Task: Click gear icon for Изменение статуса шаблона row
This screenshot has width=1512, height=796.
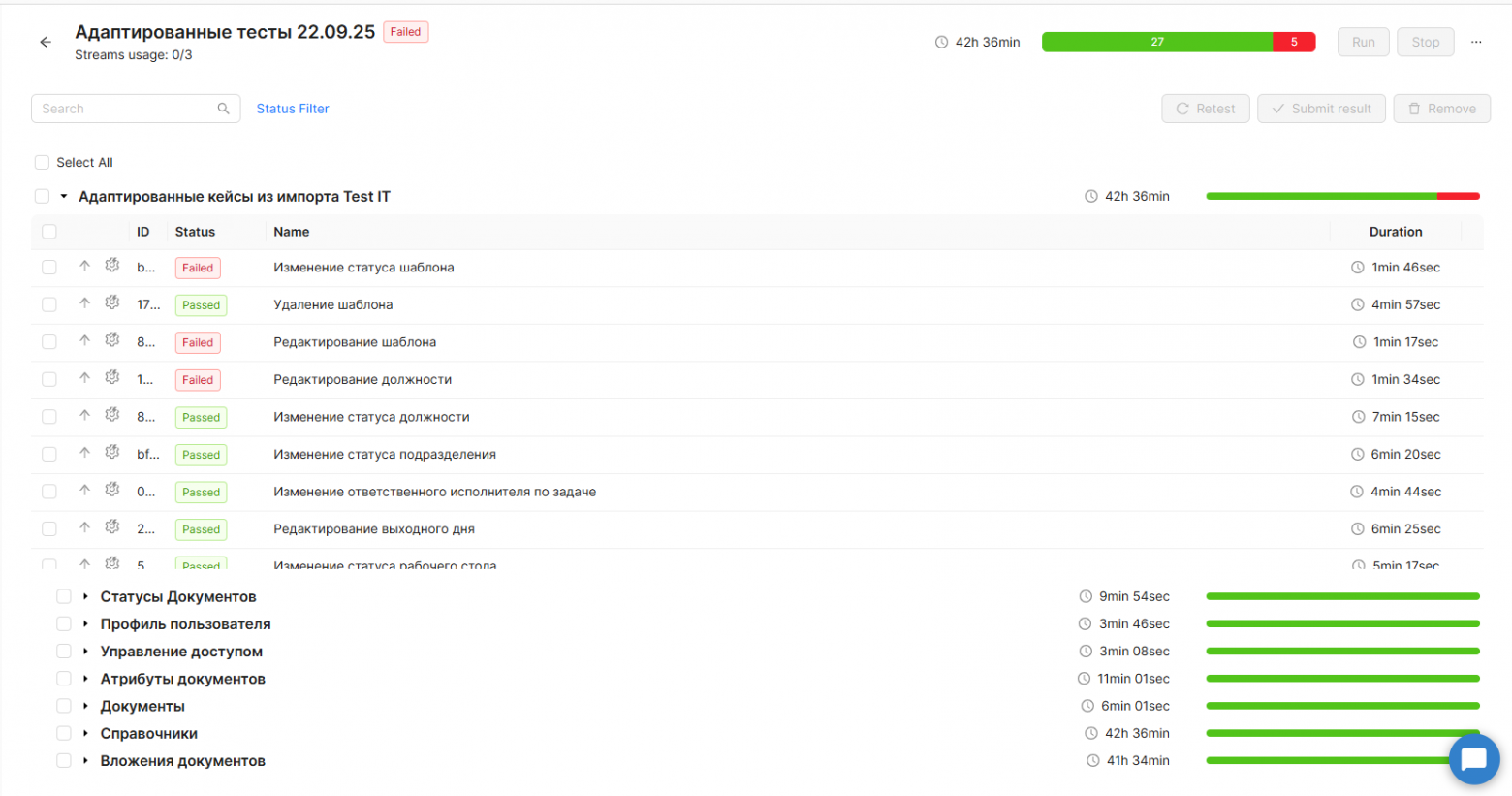Action: [x=112, y=266]
